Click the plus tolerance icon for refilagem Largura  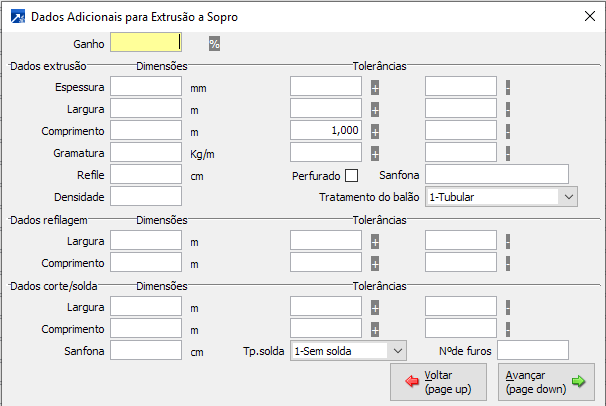tap(375, 241)
